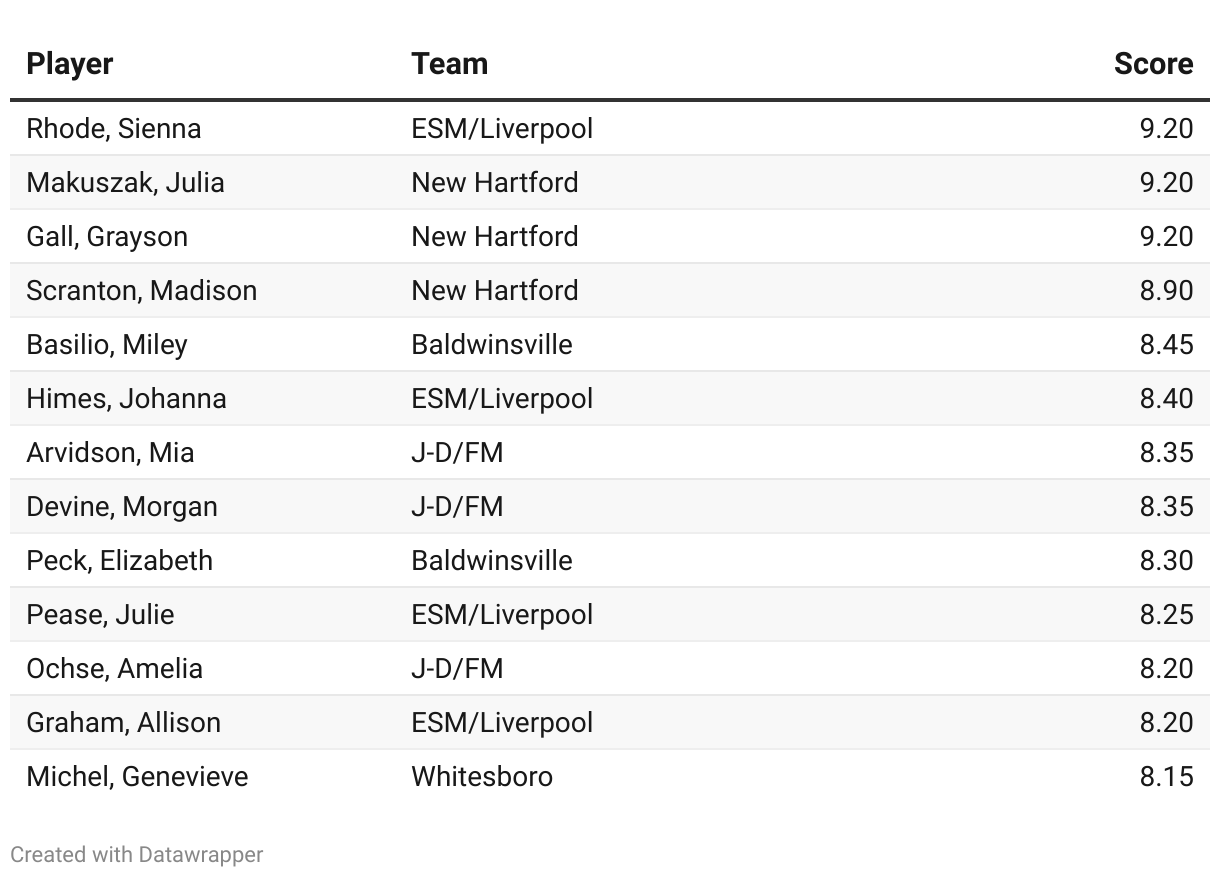Click Gall, Grayson in the Player column

tap(107, 237)
